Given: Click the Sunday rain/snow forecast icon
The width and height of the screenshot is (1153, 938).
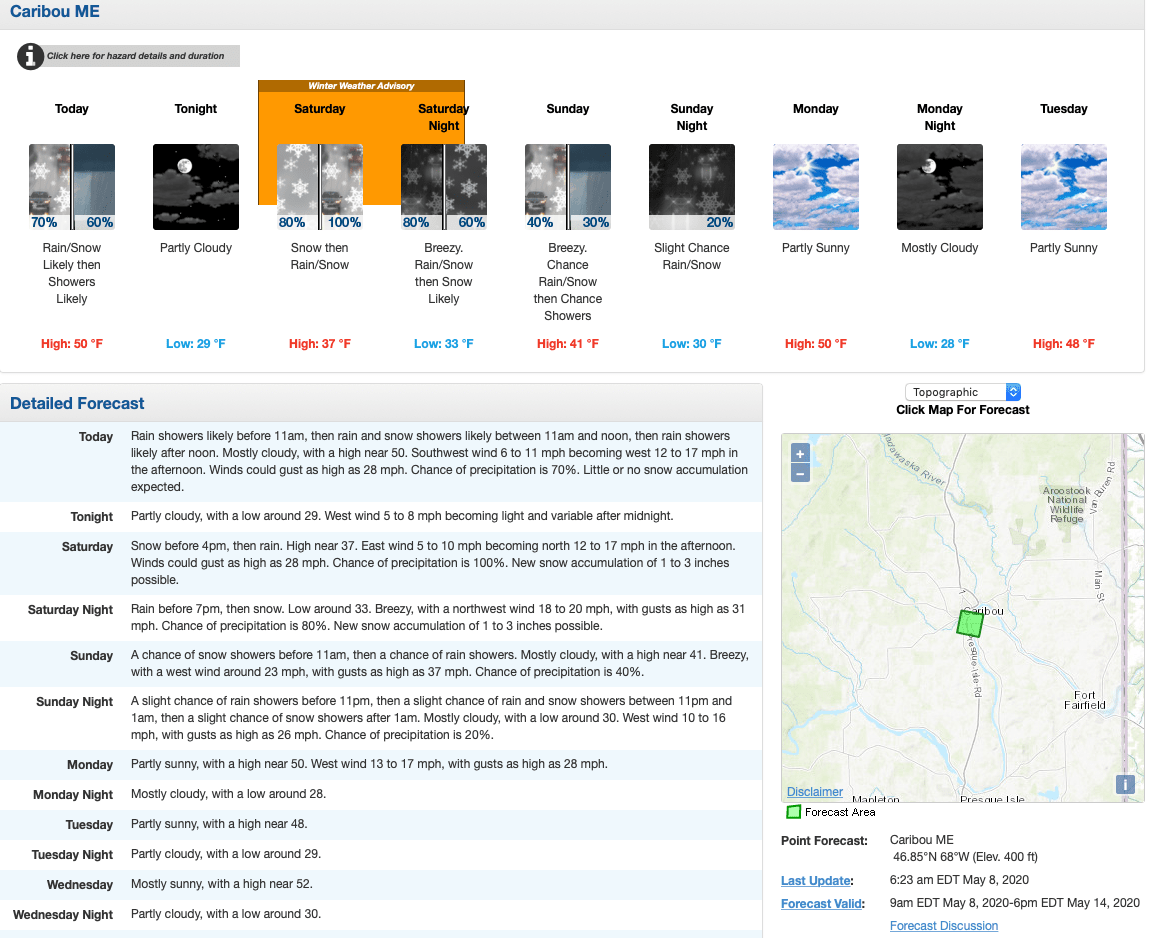Looking at the screenshot, I should (568, 187).
